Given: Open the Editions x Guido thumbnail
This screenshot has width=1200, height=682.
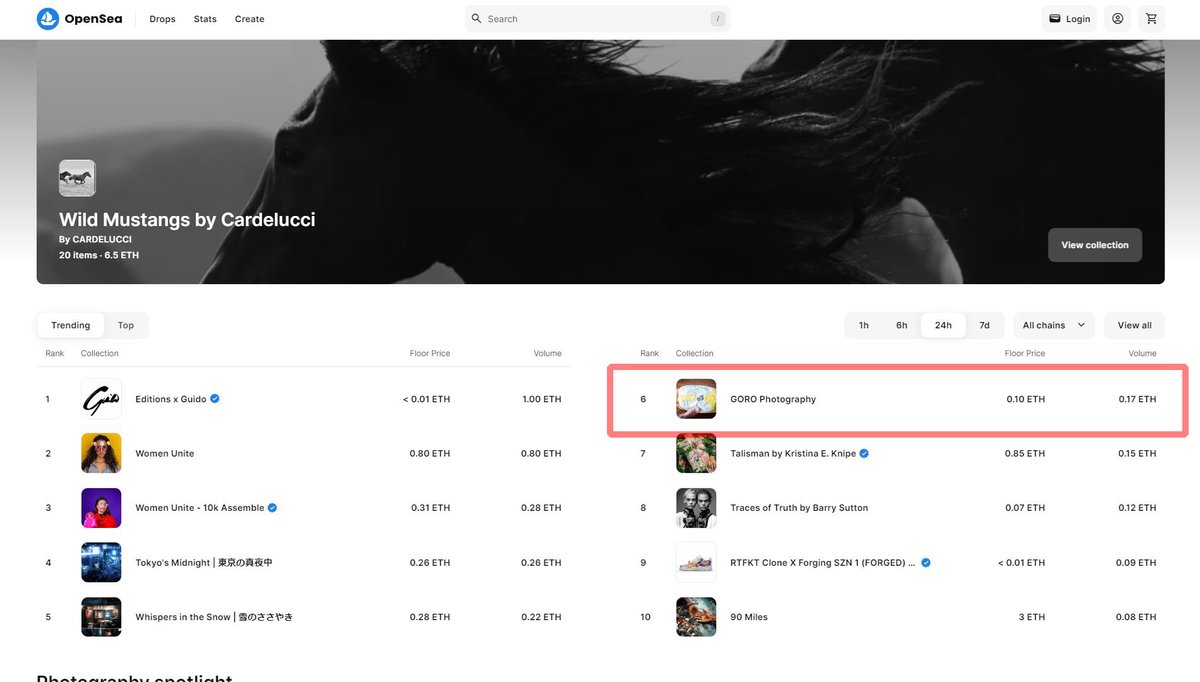Looking at the screenshot, I should click(x=101, y=399).
